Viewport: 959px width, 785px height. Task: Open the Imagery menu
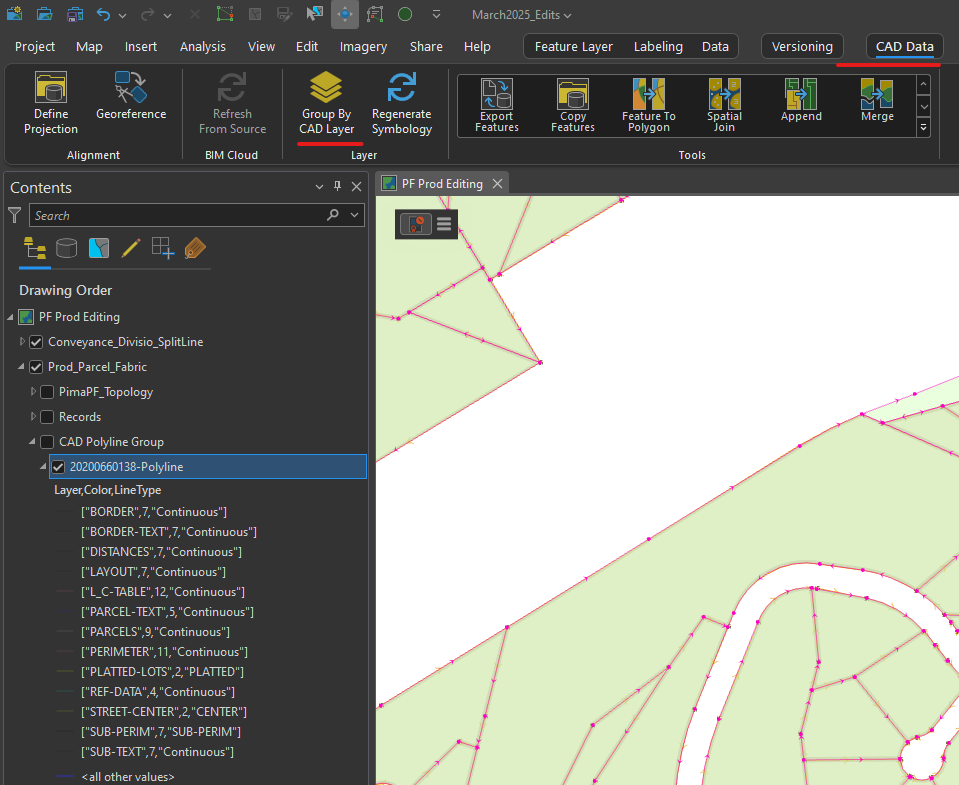(363, 46)
